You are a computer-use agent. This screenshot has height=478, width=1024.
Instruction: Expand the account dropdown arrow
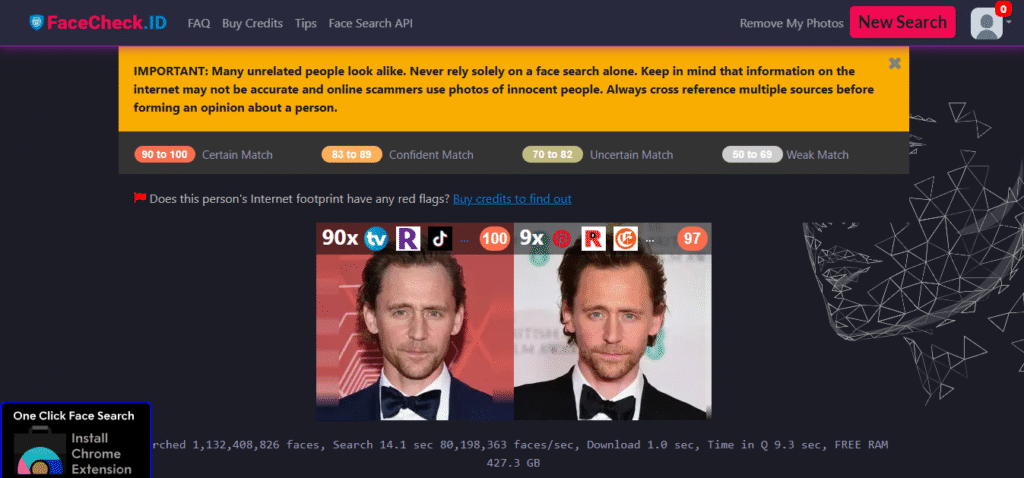[1009, 22]
